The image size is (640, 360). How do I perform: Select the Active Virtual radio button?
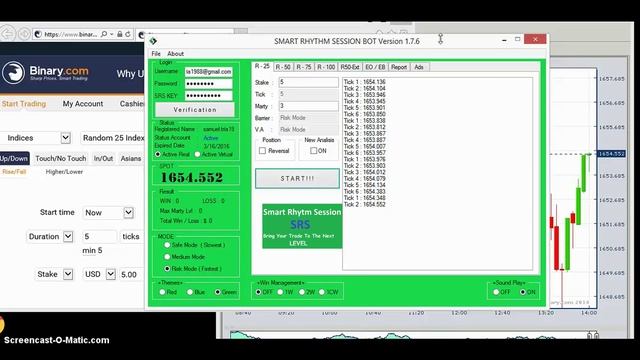(198, 154)
